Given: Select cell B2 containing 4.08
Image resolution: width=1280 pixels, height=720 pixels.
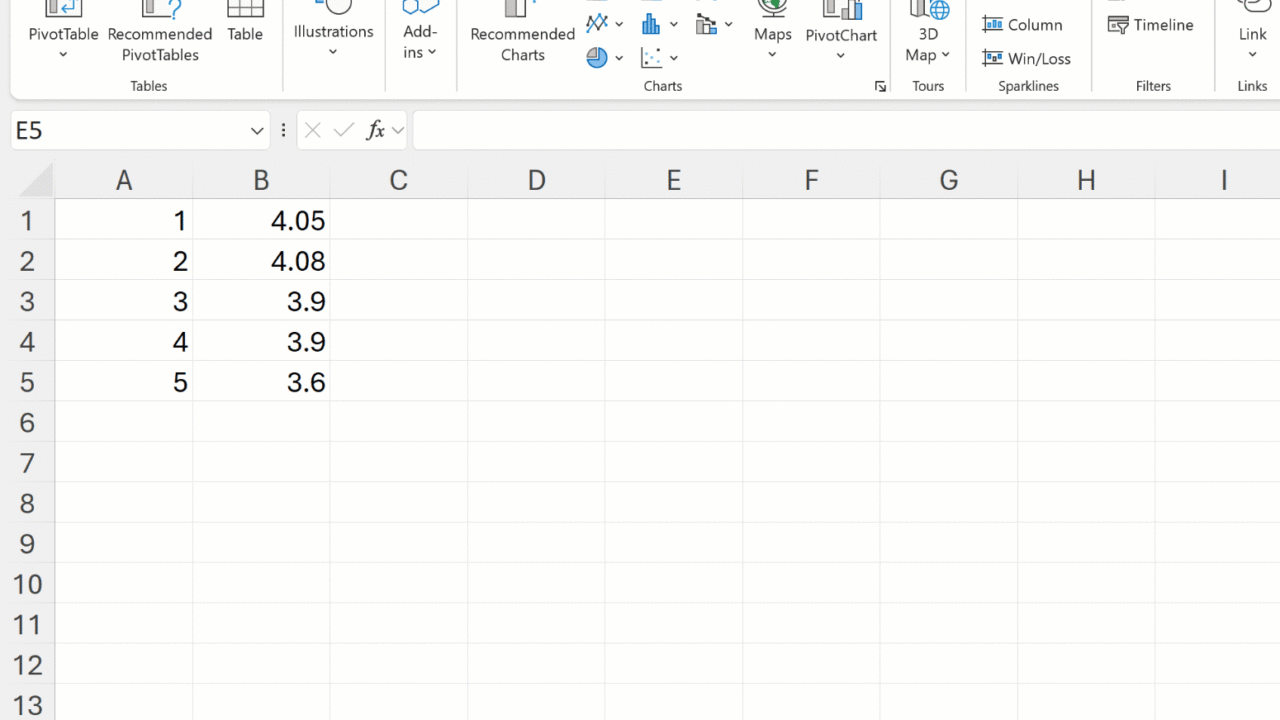Looking at the screenshot, I should [x=261, y=261].
